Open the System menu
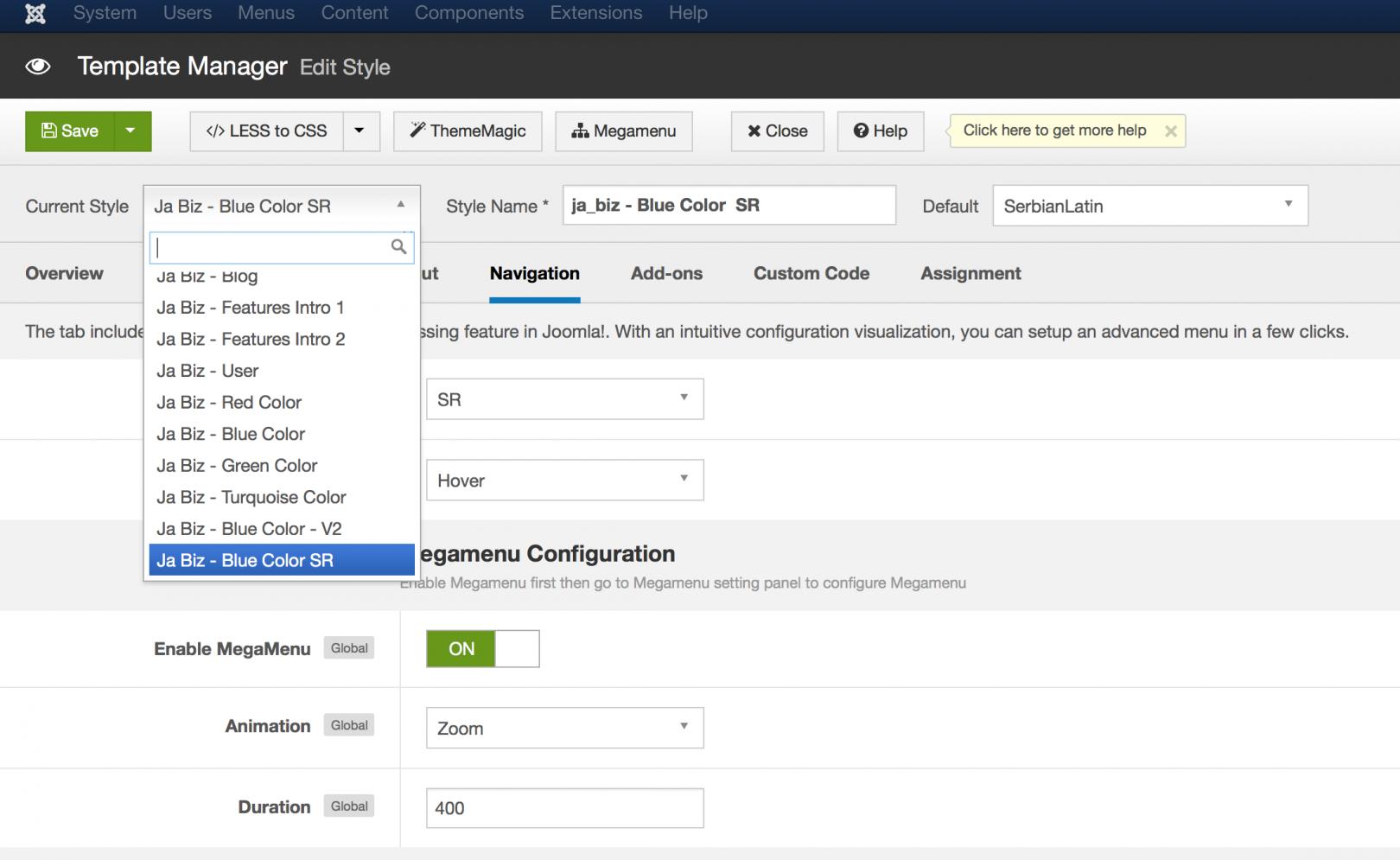1400x860 pixels. 105,13
